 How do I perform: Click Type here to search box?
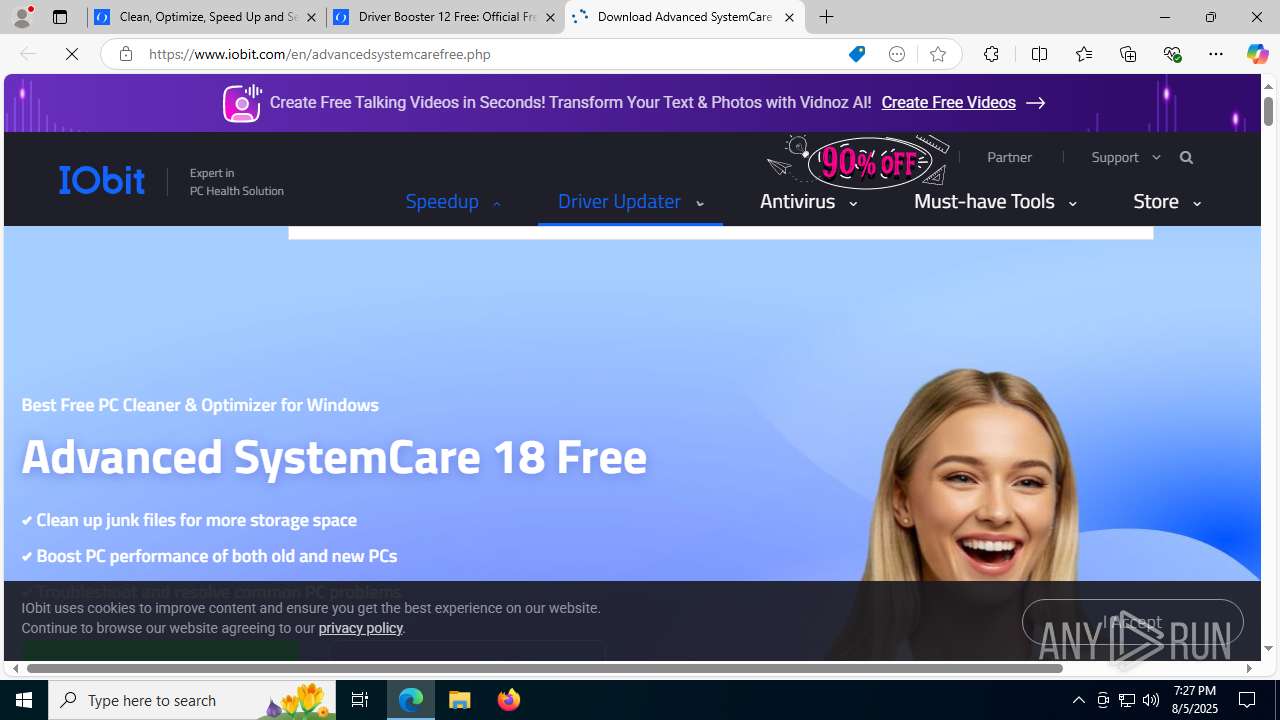click(x=190, y=700)
